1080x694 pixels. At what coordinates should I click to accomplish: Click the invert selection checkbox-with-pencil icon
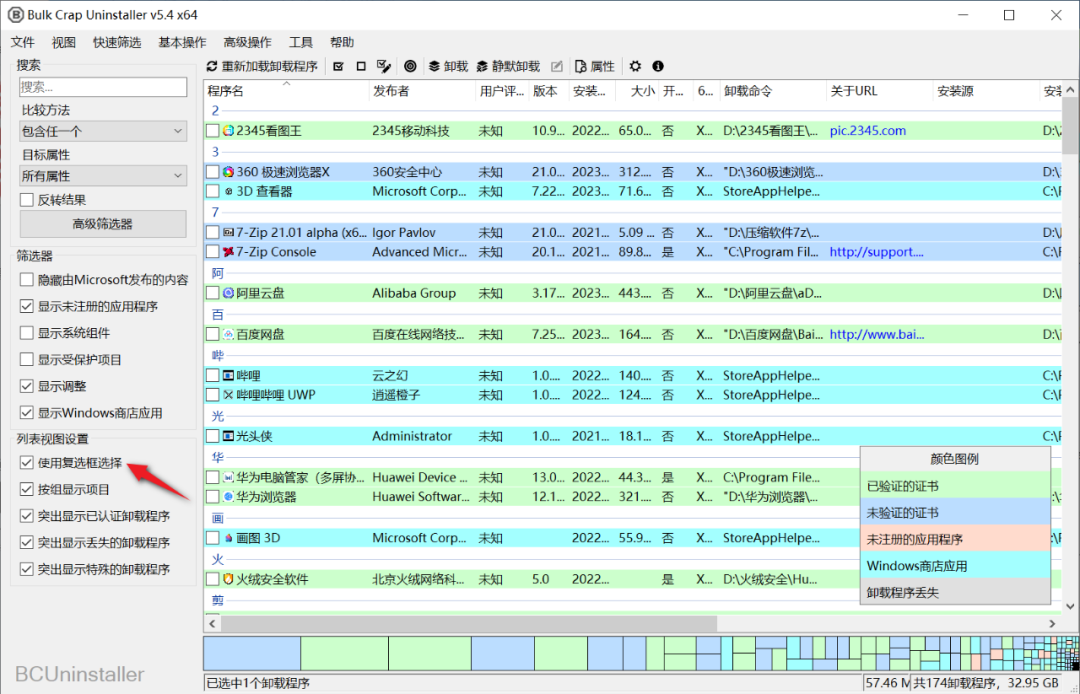point(384,66)
